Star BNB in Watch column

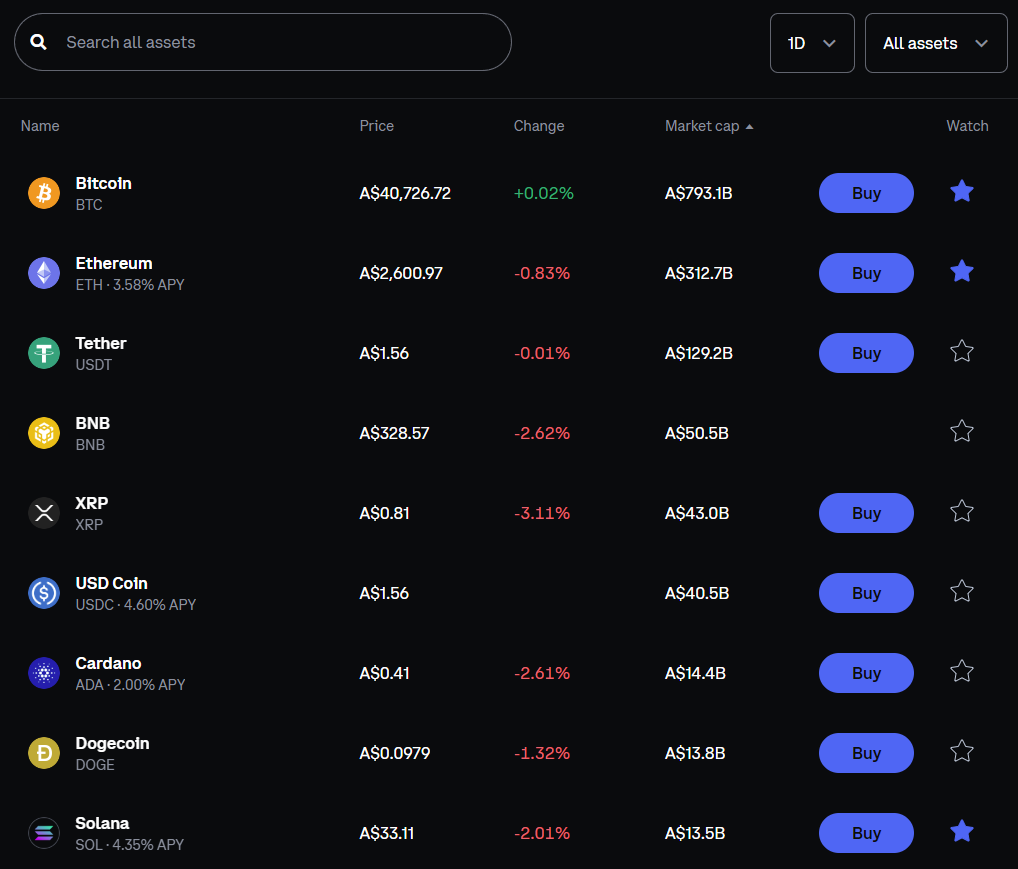pyautogui.click(x=962, y=431)
